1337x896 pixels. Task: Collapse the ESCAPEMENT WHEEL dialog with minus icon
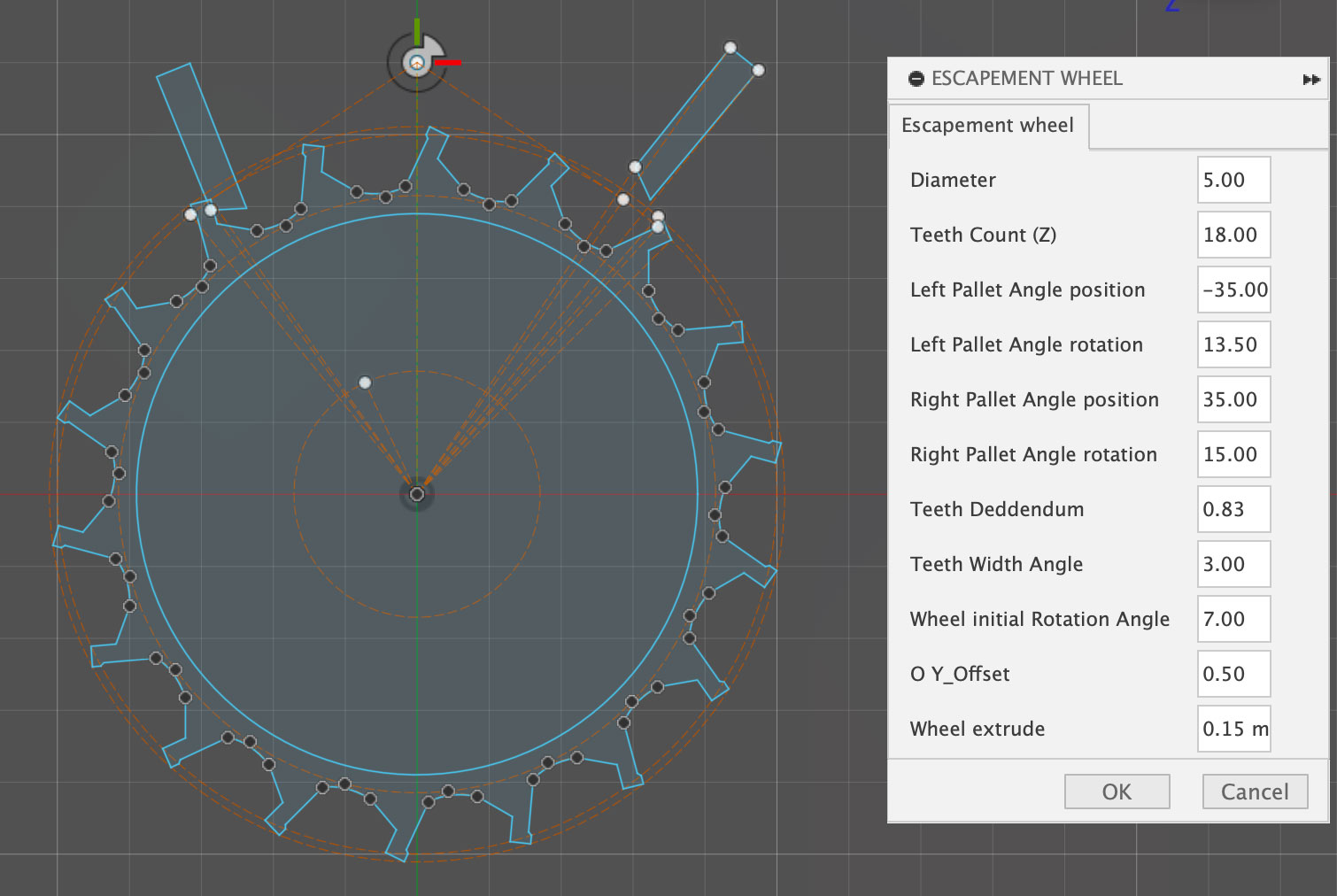coord(916,79)
